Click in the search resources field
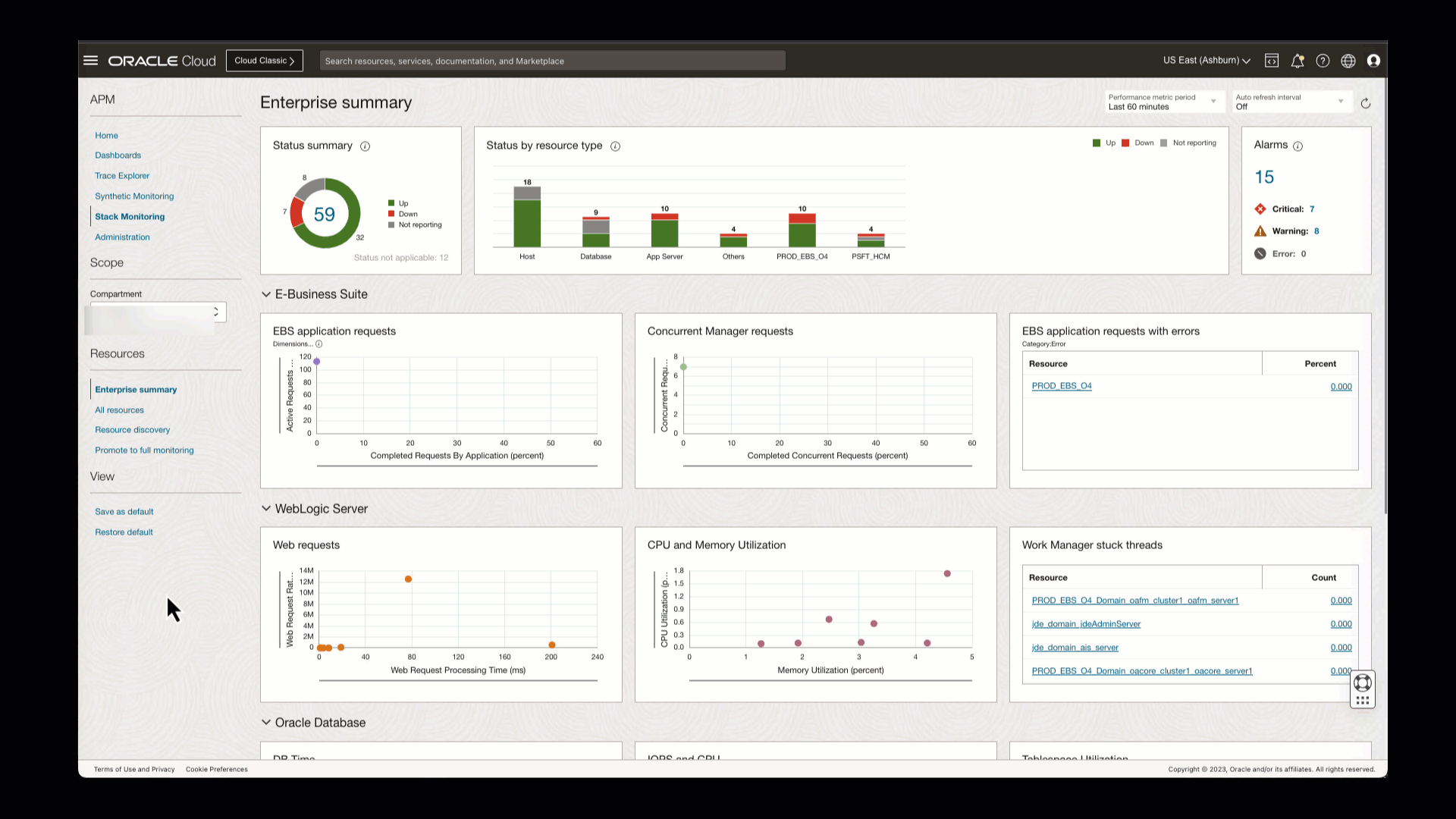The image size is (1456, 819). (552, 61)
